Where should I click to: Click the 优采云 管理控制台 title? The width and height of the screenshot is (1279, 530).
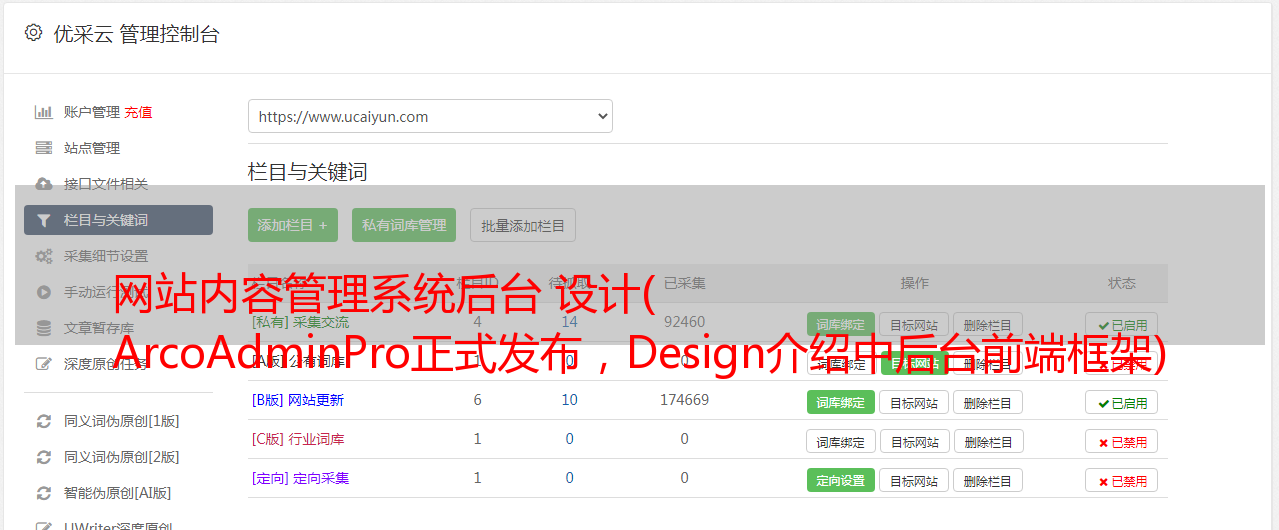pos(136,34)
